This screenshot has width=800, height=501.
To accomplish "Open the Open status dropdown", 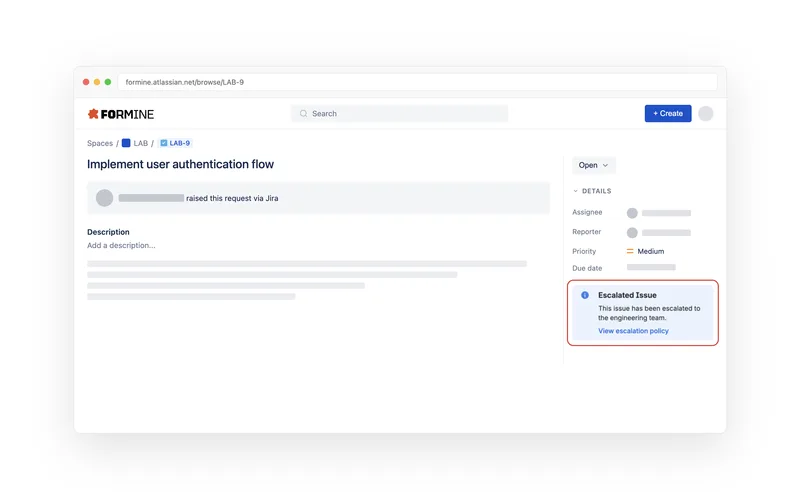I will click(593, 165).
